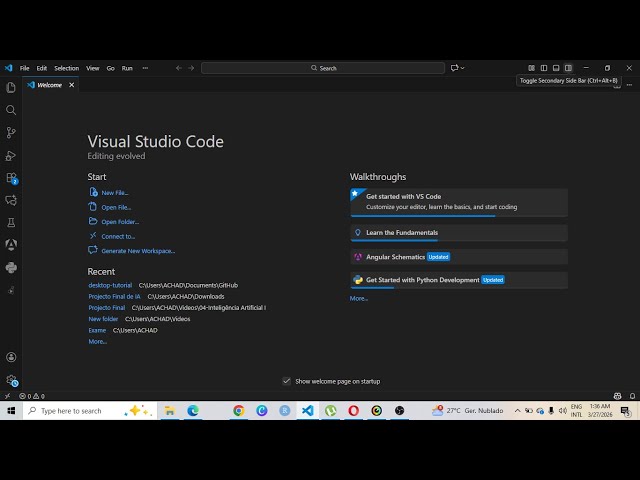Open Copilot status icon in status bar
Viewport: 640px width, 480px height.
point(617,396)
